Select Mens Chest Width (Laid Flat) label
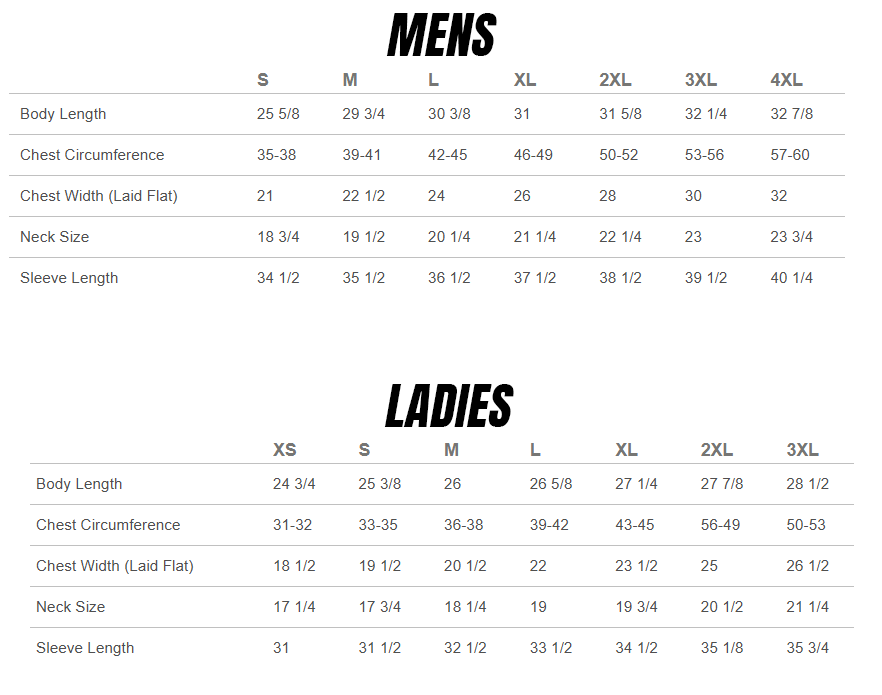This screenshot has height=695, width=882. pos(99,196)
